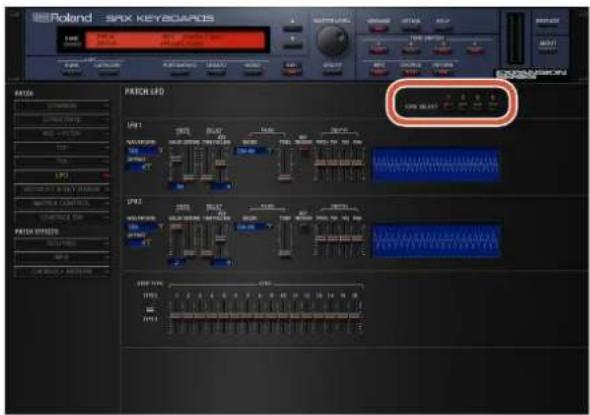
Task: Select the LFO section in the Patch list
Action: 62,176
